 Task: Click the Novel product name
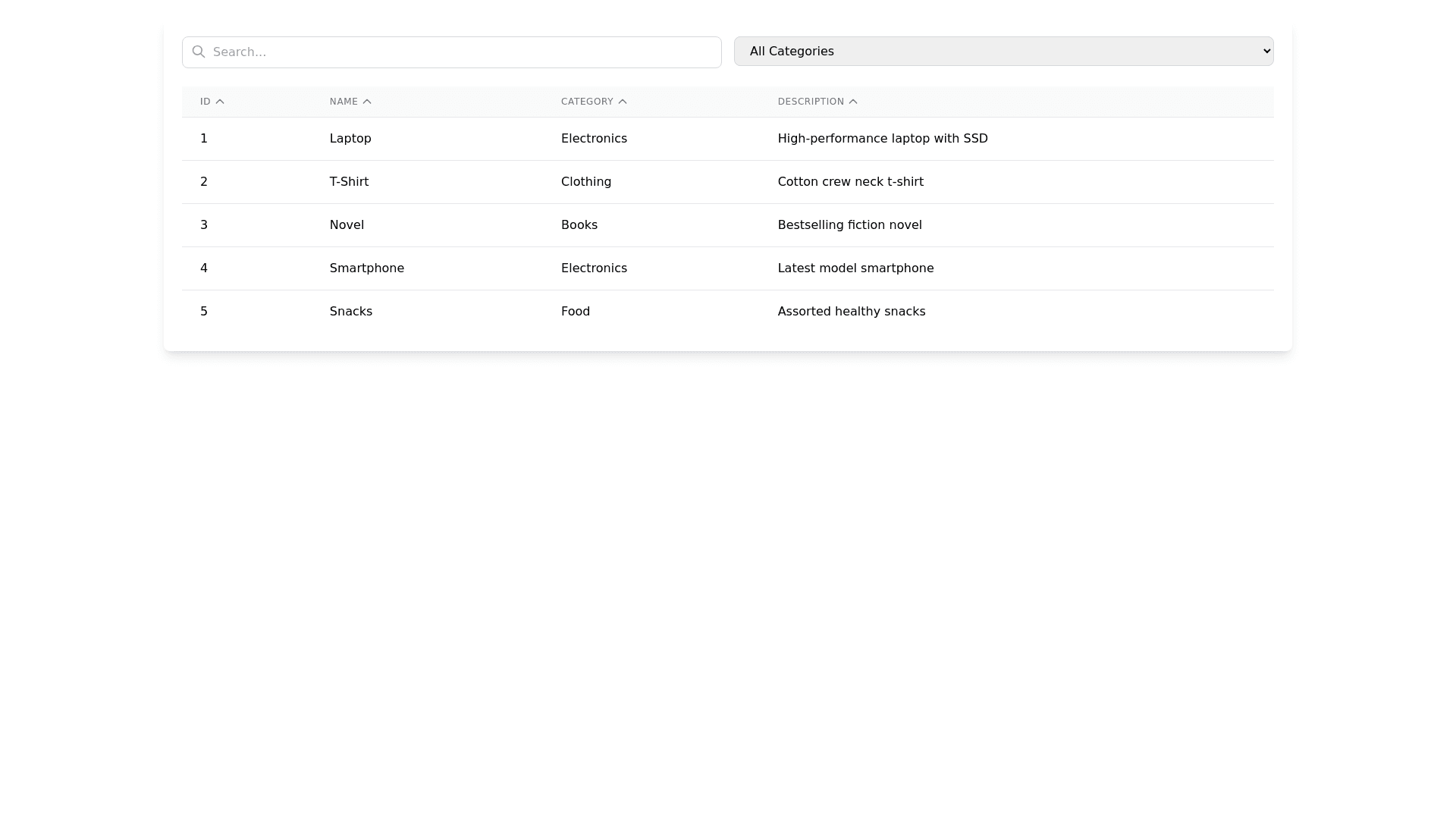click(347, 225)
